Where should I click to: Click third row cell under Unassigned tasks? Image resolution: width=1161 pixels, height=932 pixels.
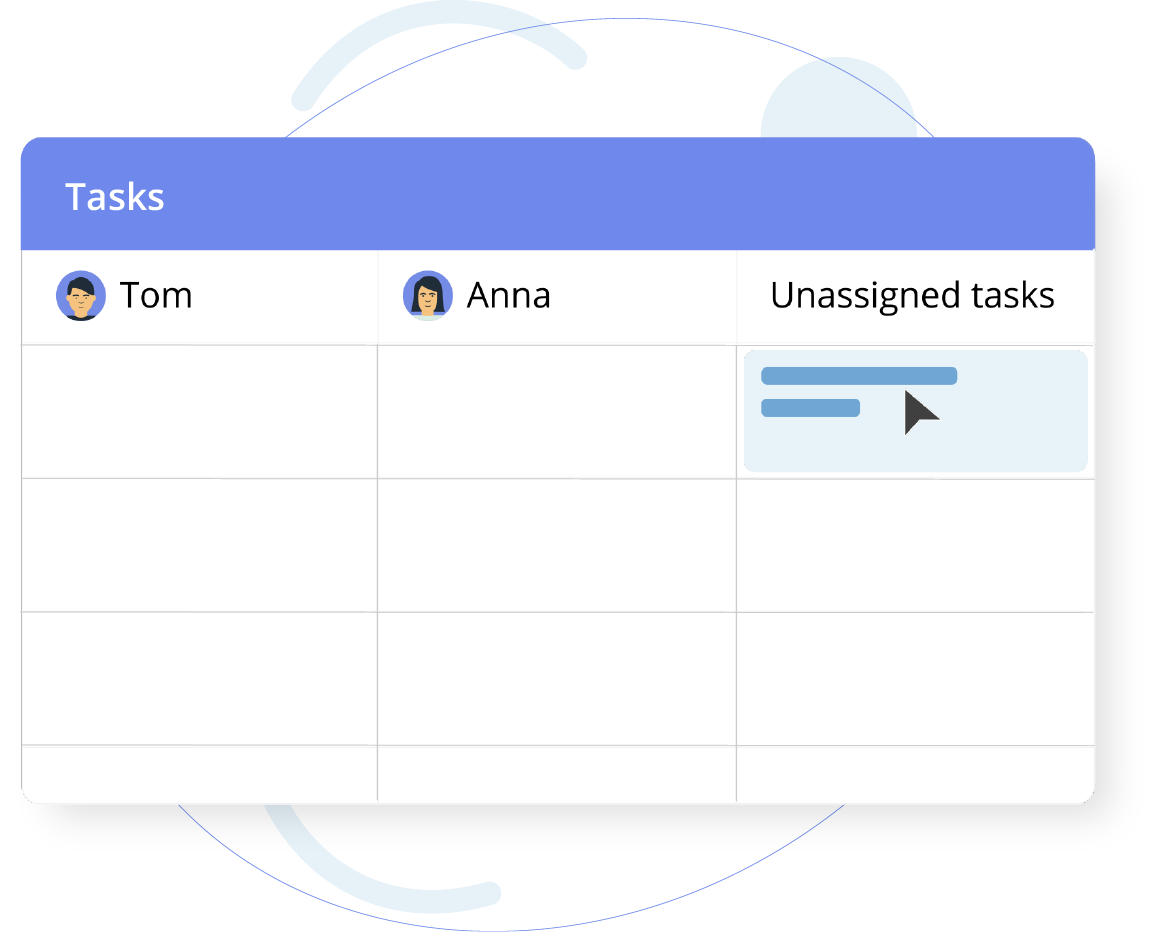915,678
